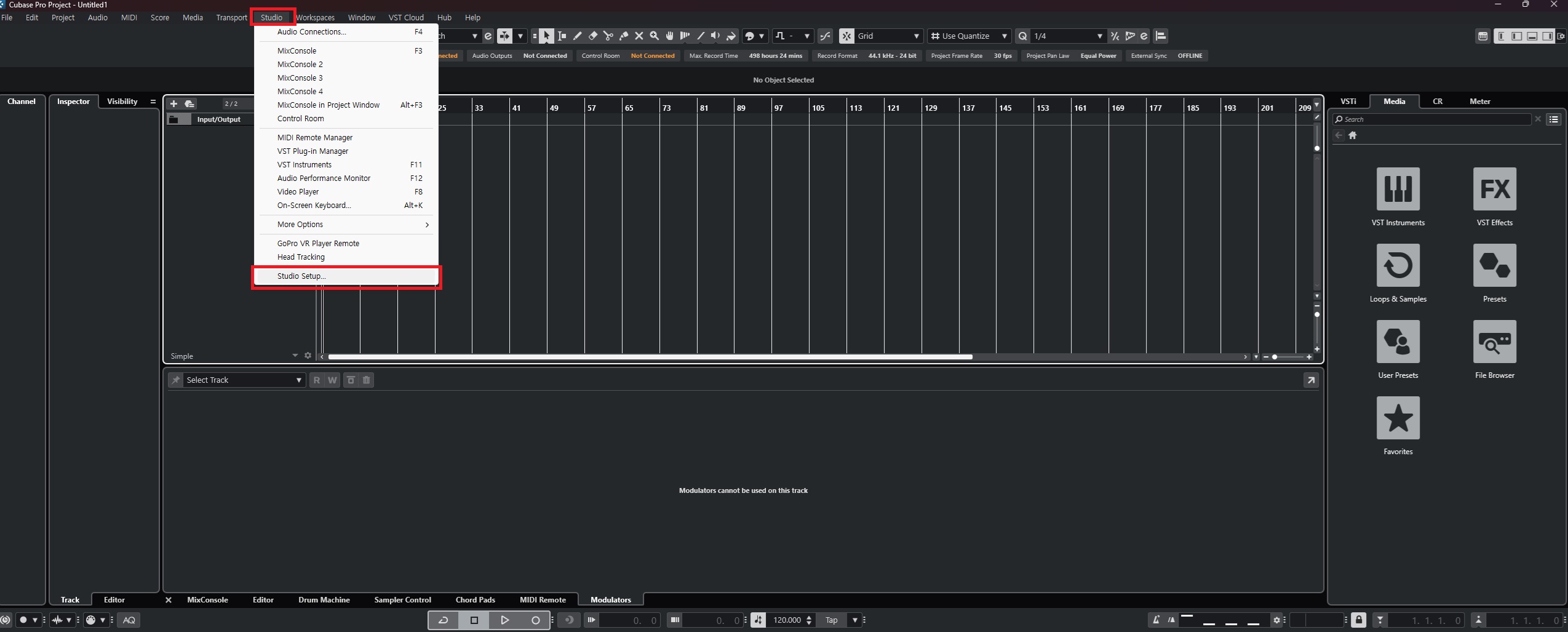Toggle the lock button in transport bar
This screenshot has width=1568, height=632.
1358,620
